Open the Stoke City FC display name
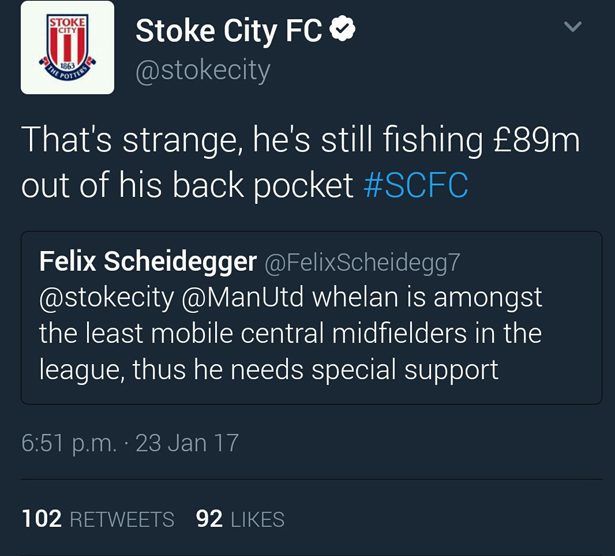This screenshot has width=615, height=556. [229, 32]
